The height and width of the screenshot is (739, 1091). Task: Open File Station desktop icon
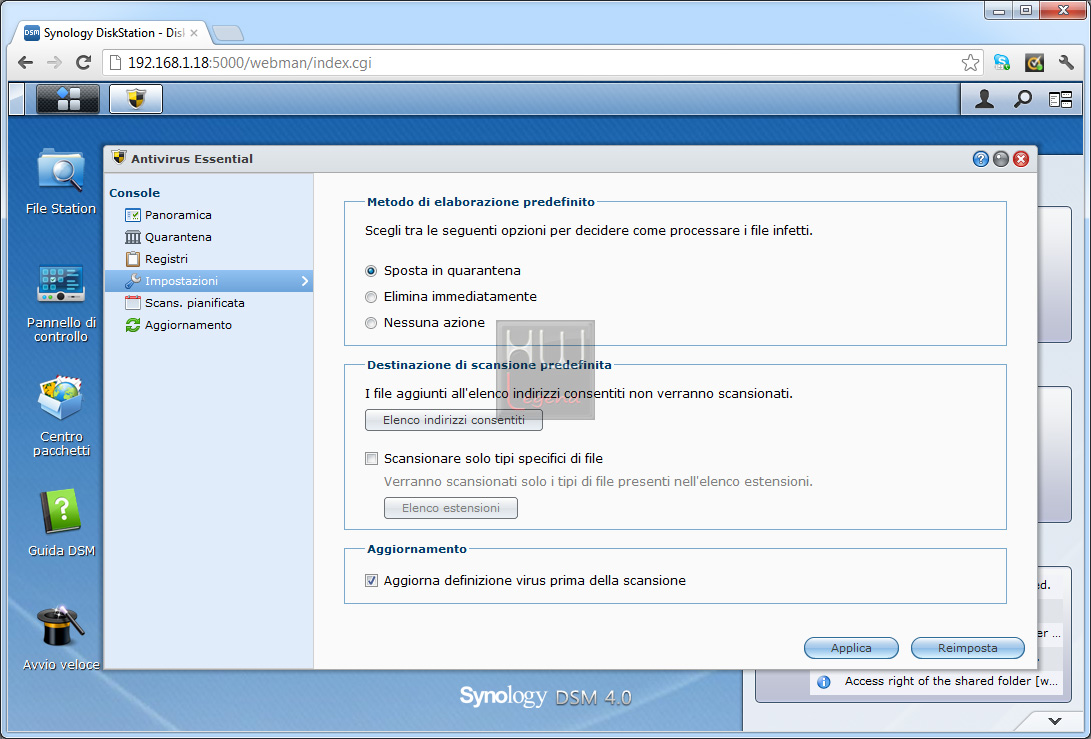61,182
